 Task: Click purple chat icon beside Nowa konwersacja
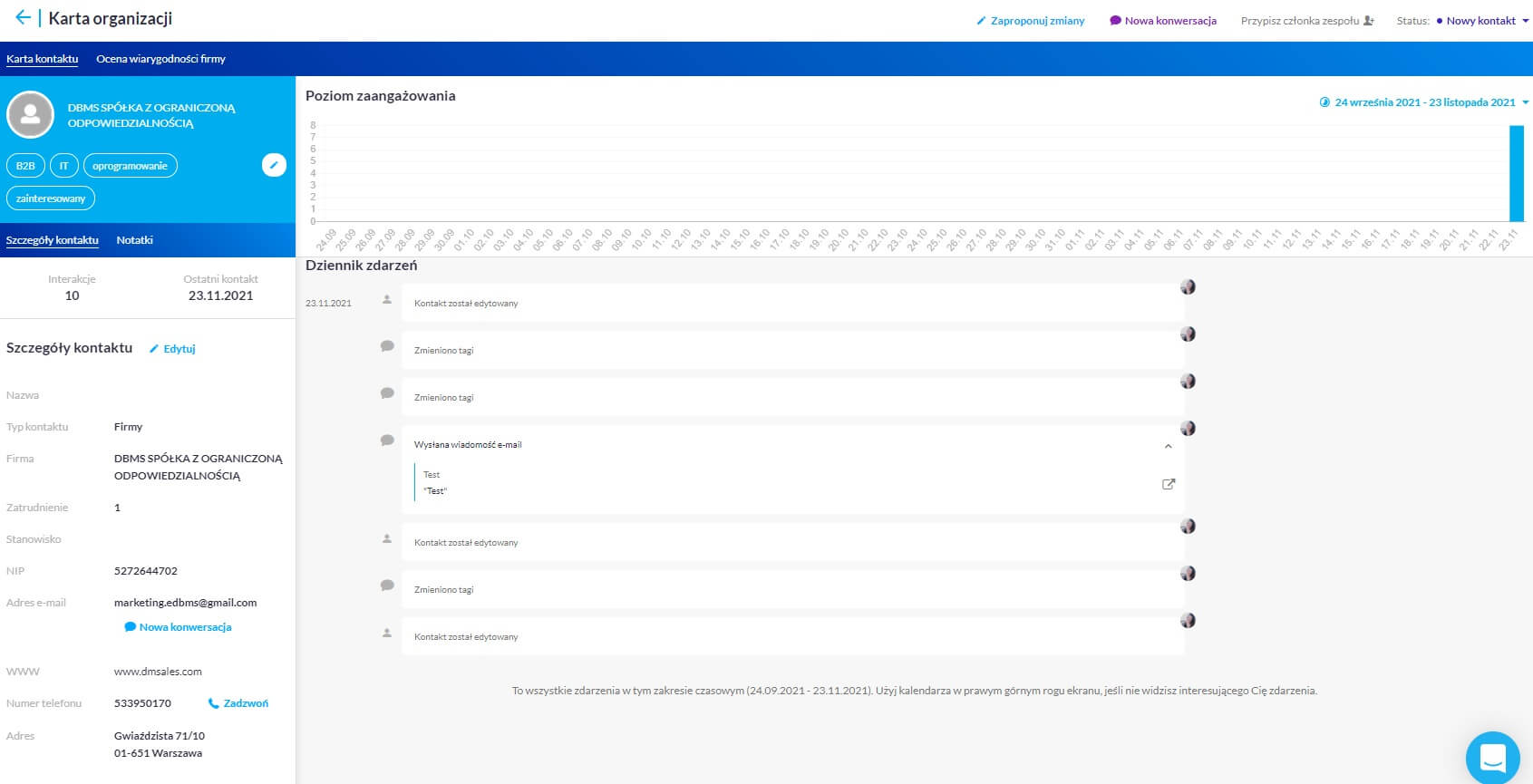click(1116, 21)
